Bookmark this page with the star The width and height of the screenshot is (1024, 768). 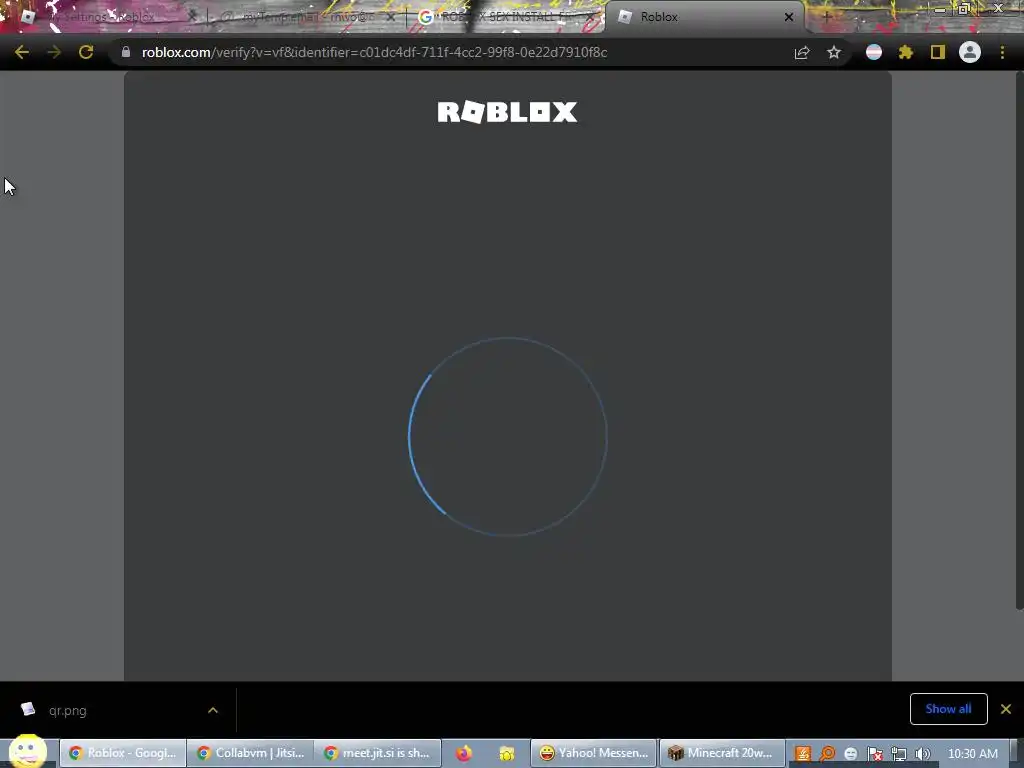pyautogui.click(x=834, y=53)
